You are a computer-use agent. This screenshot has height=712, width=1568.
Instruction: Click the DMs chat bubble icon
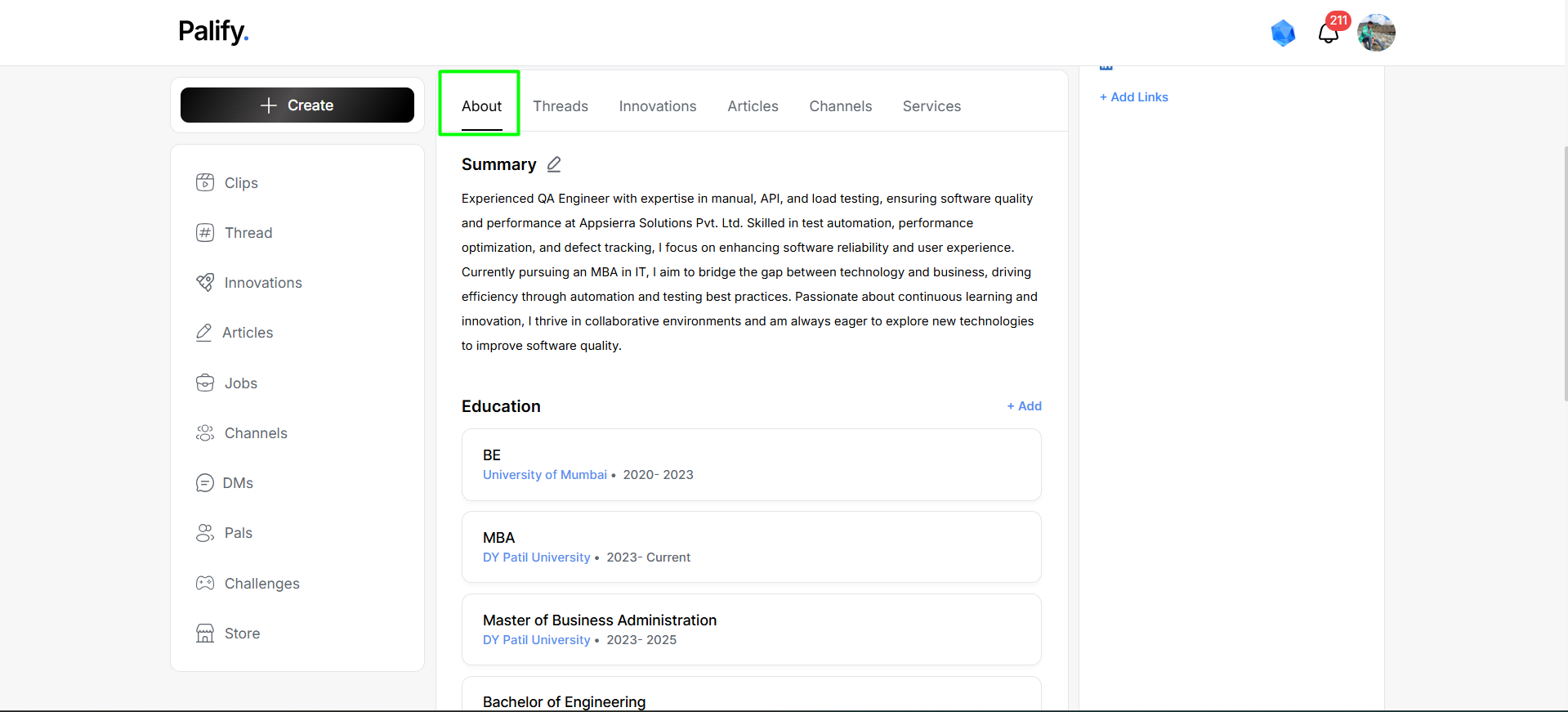(205, 482)
